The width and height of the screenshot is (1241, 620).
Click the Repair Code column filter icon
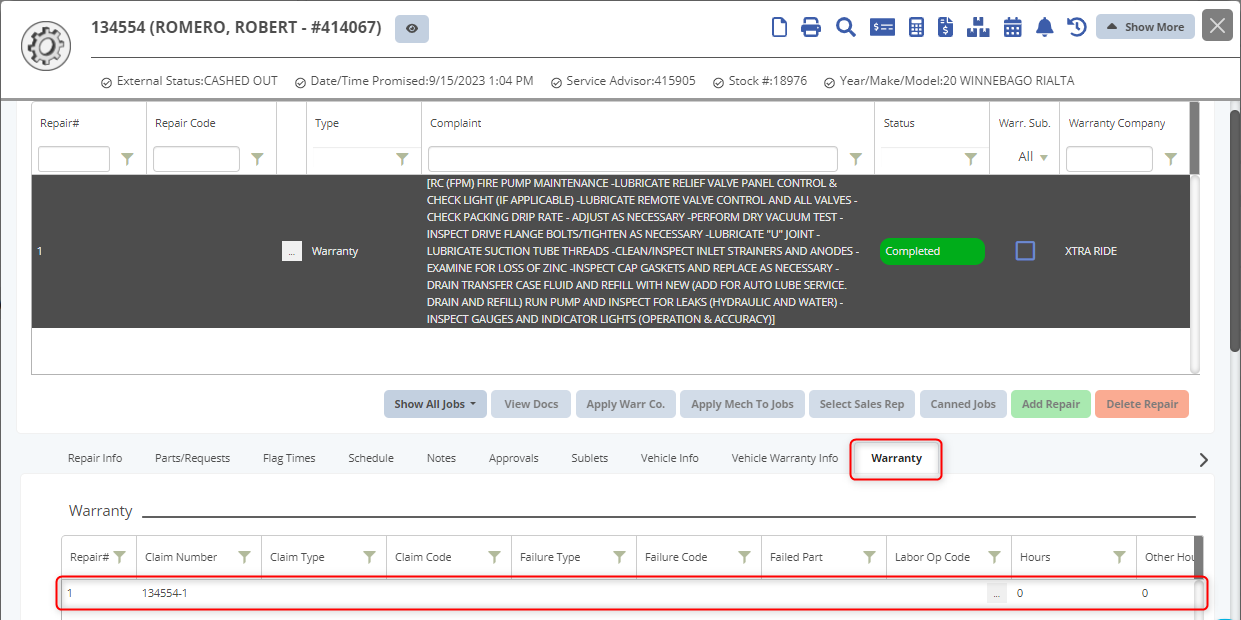[x=257, y=159]
